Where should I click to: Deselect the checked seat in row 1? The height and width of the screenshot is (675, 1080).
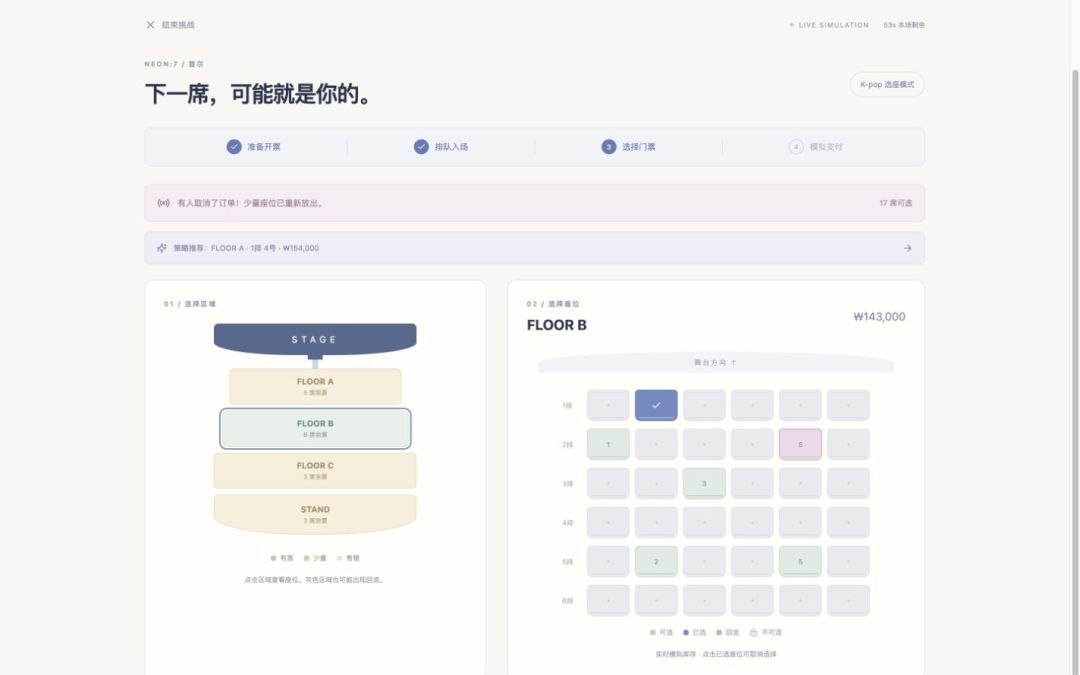[x=656, y=405]
